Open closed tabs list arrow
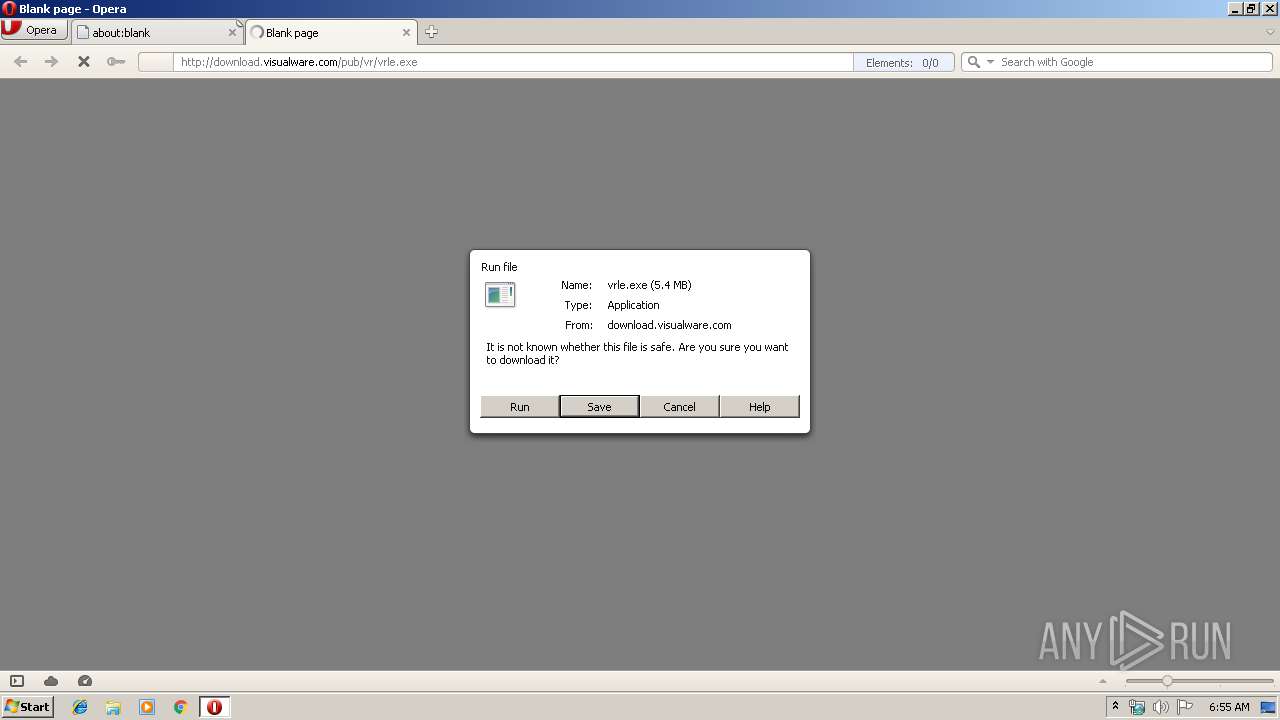 [1270, 32]
